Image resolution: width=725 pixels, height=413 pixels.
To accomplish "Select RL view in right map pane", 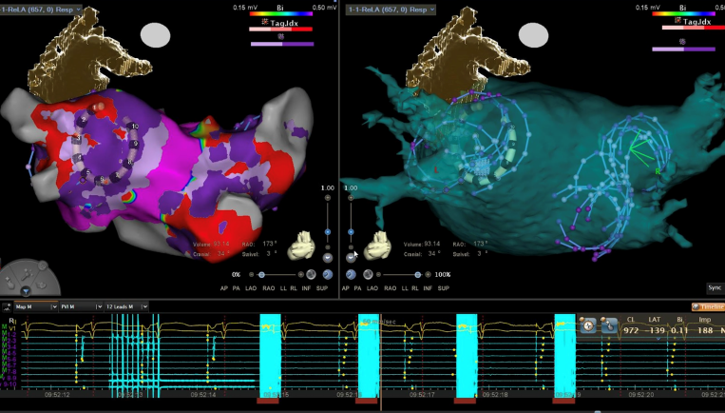I will (x=415, y=288).
